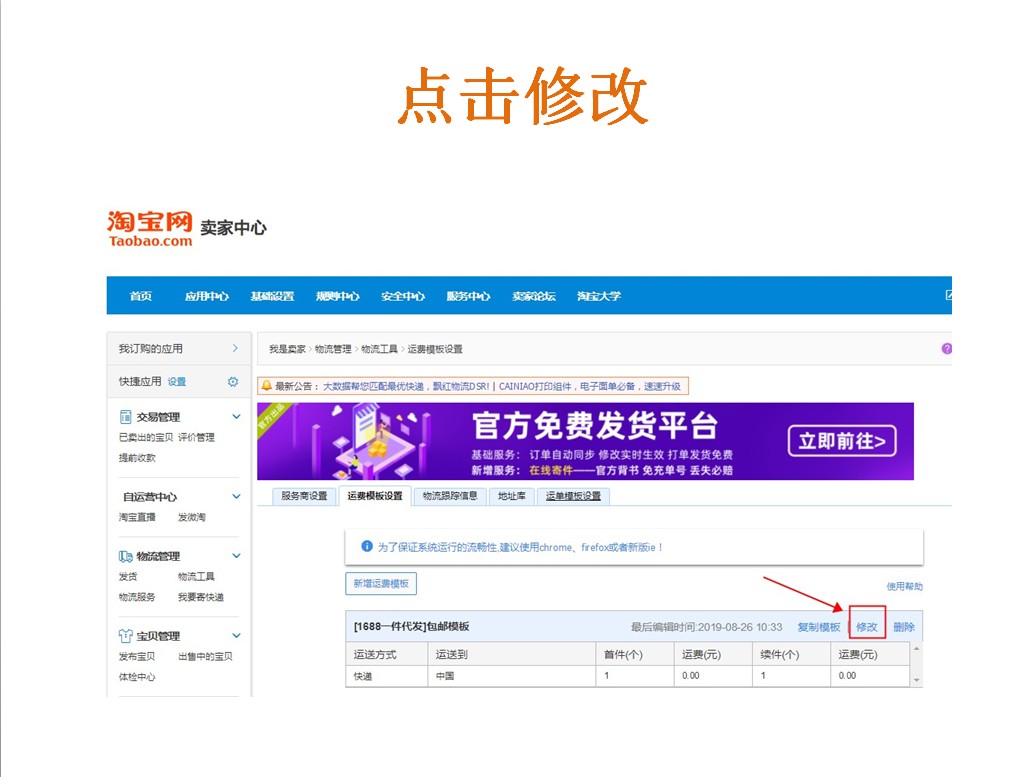Screen dimensions: 1035x777
Task: Switch to the 地址库 tab
Action: tap(511, 495)
